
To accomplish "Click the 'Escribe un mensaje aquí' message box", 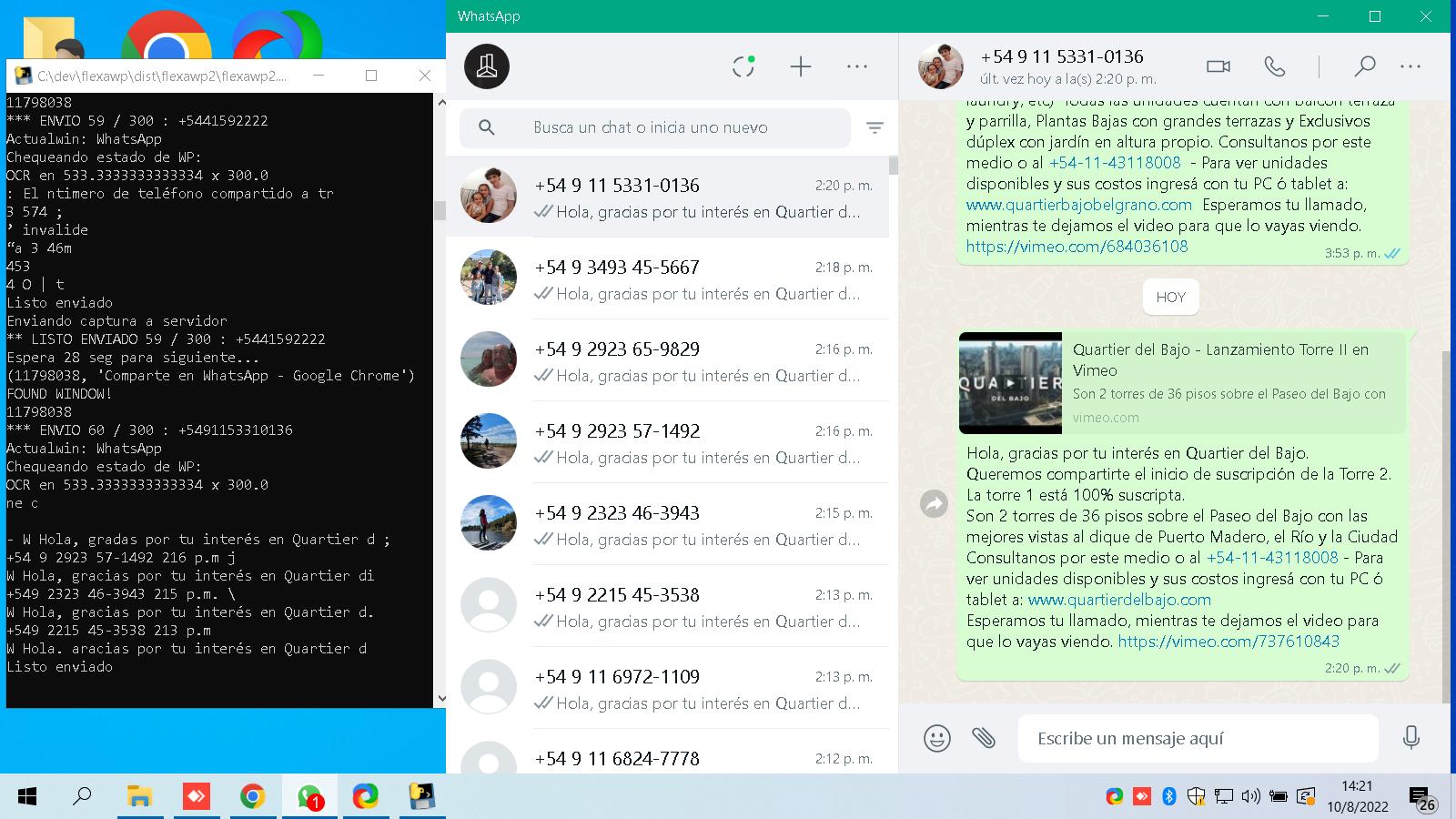I will (1198, 738).
